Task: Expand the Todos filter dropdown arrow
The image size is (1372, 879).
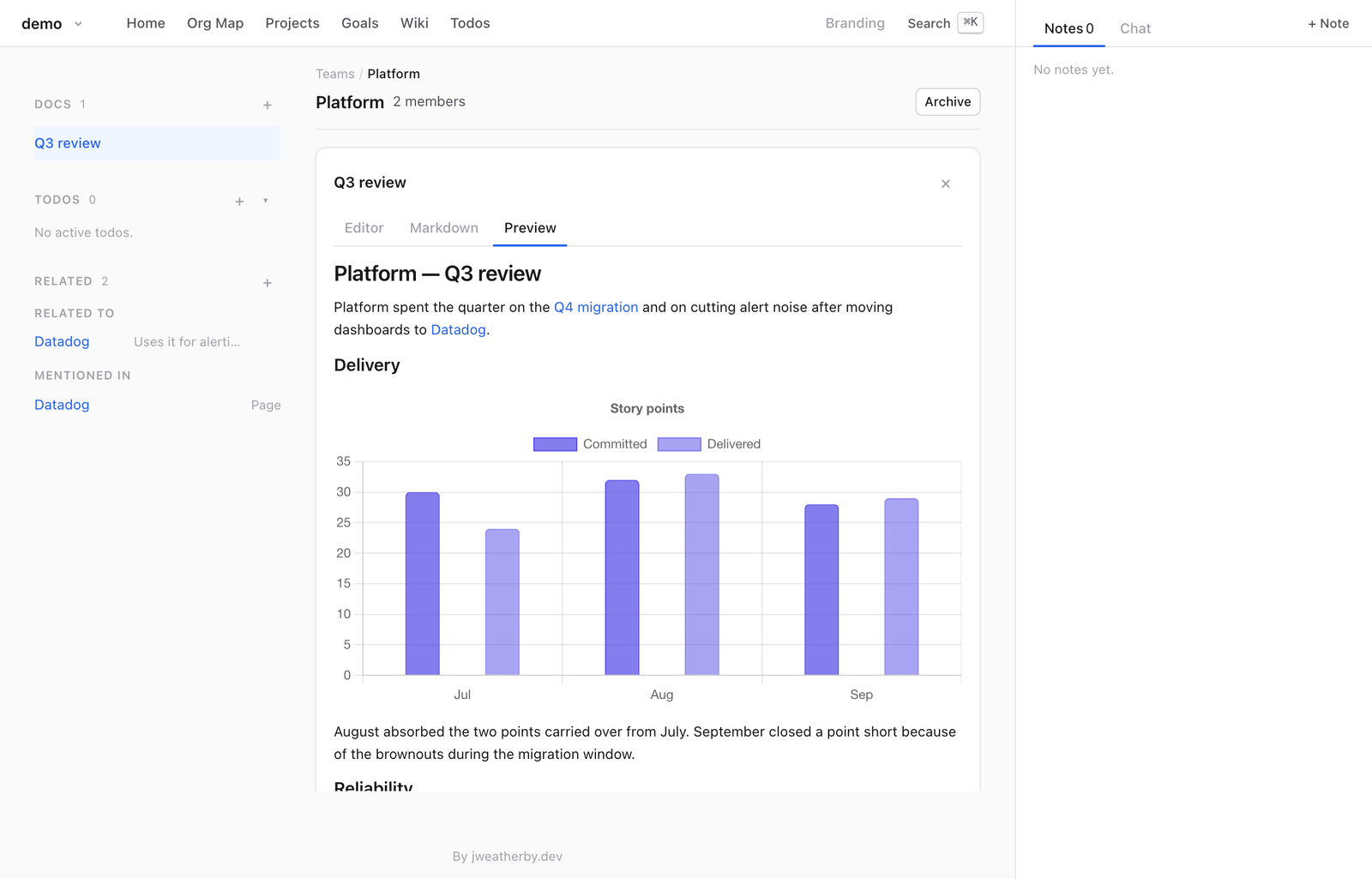Action: pyautogui.click(x=266, y=201)
